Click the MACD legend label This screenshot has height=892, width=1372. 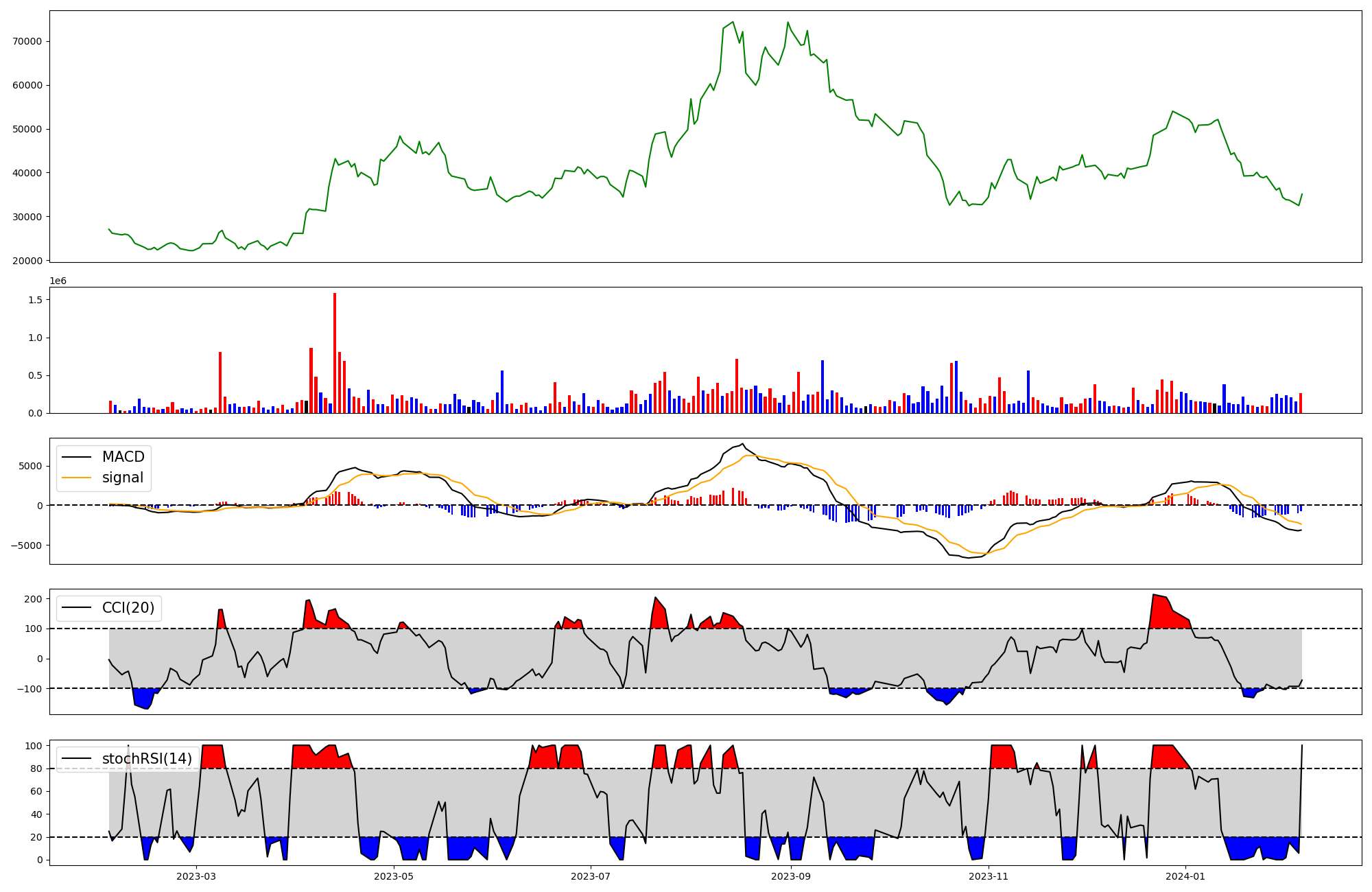[x=123, y=457]
